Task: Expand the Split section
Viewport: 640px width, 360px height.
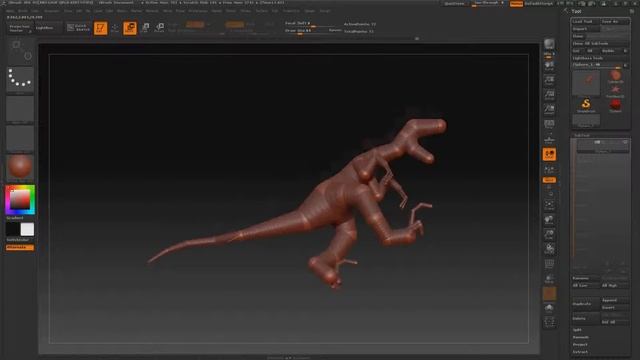Action: (x=577, y=330)
